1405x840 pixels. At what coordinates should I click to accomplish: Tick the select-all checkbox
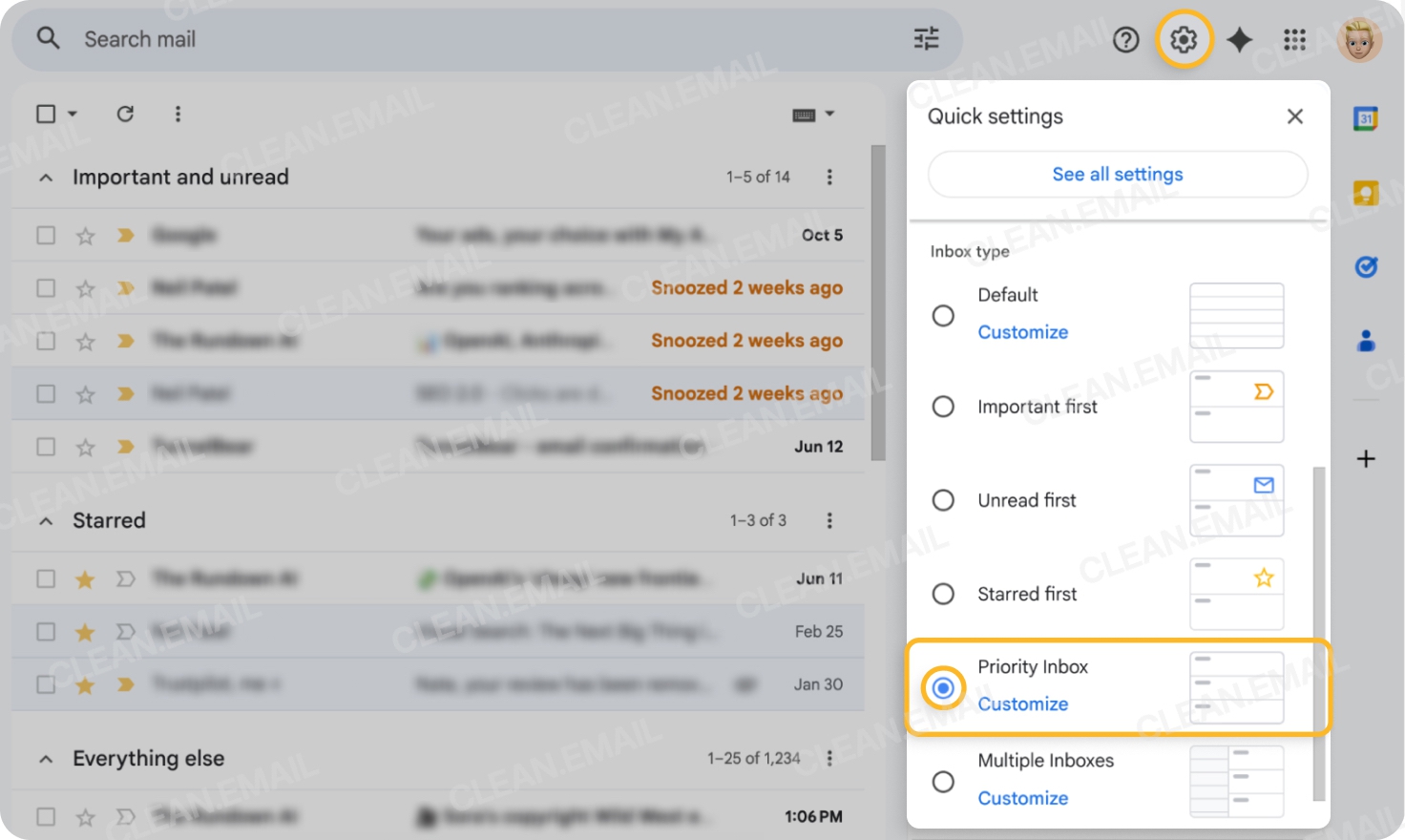point(46,114)
